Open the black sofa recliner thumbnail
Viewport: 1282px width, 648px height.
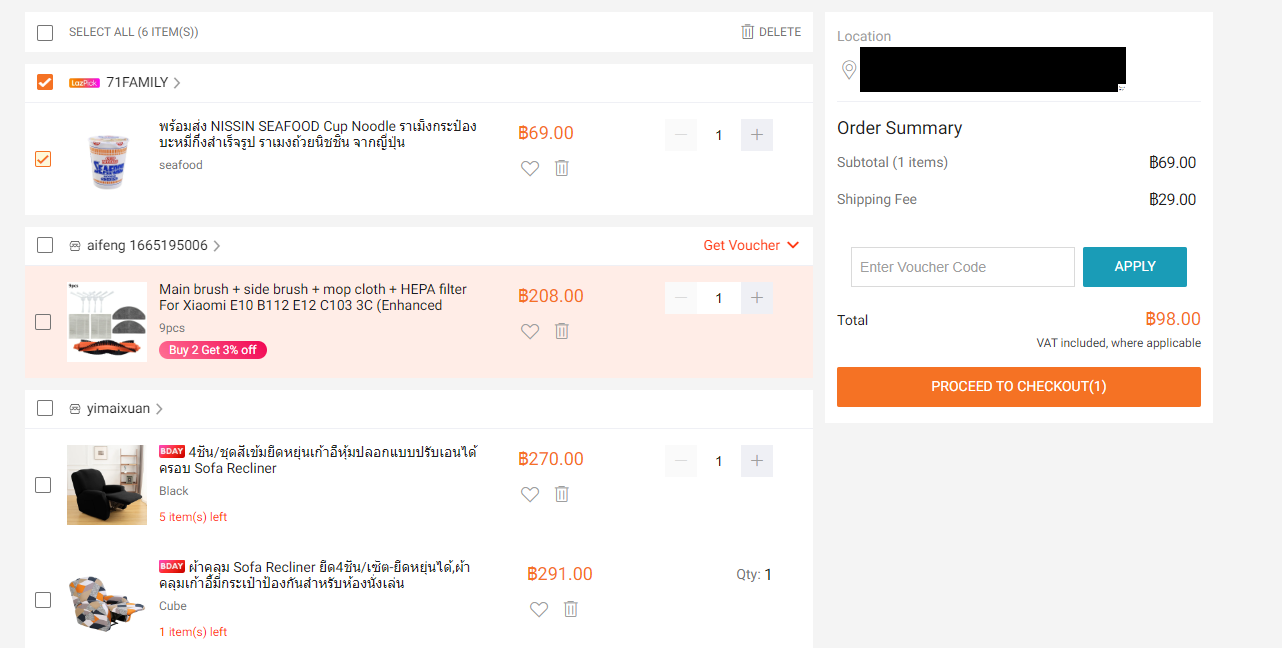point(107,485)
